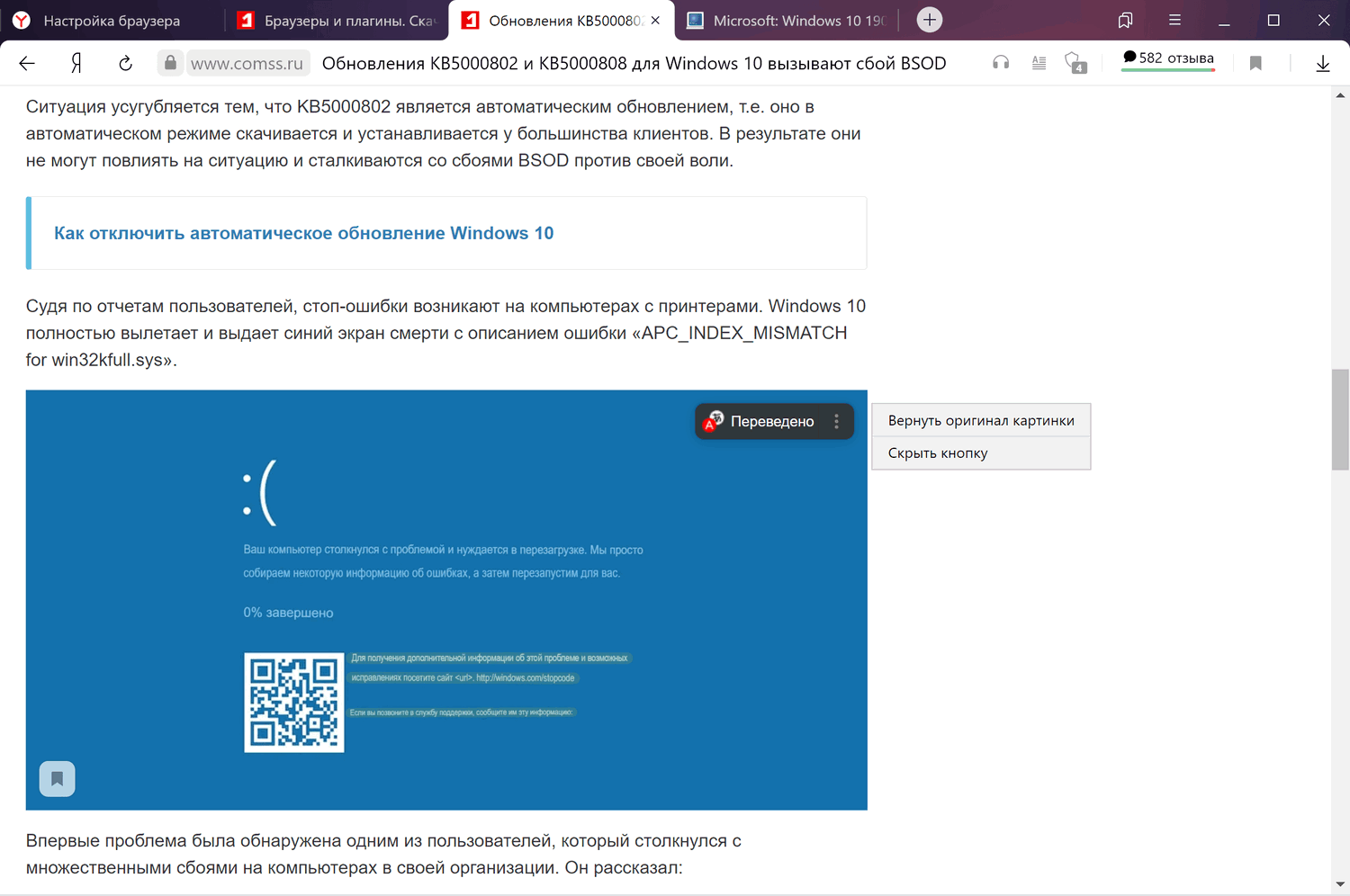Image resolution: width=1350 pixels, height=896 pixels.
Task: Click the paragraph starting 'Судя по отчетам пользователей'
Action: 446,333
